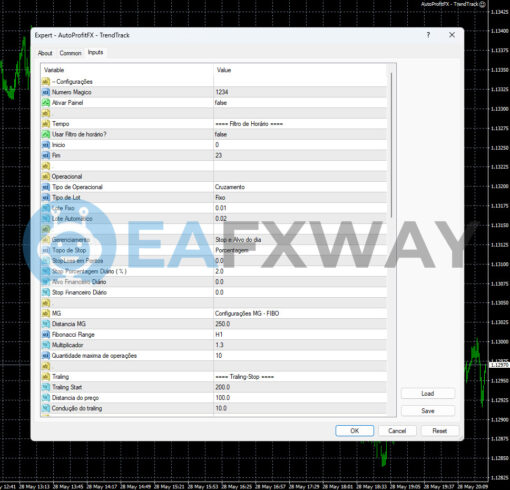Open Tipo de Operacional Cruzamento dropdown

coord(300,187)
